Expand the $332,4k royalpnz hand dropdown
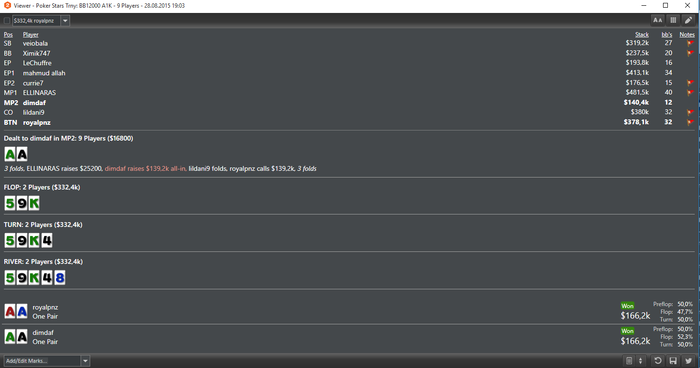Image resolution: width=700 pixels, height=368 pixels. click(65, 21)
